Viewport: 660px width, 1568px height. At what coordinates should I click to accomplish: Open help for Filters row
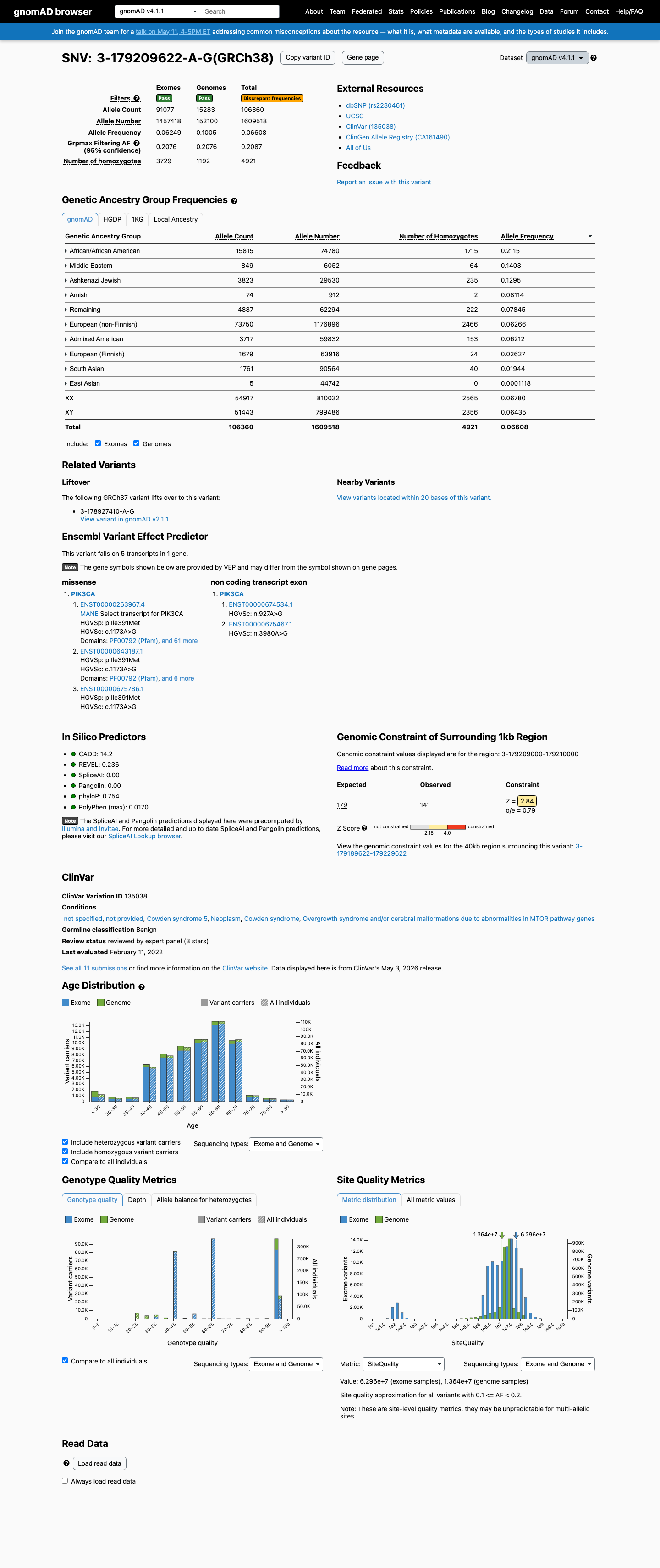(x=137, y=99)
